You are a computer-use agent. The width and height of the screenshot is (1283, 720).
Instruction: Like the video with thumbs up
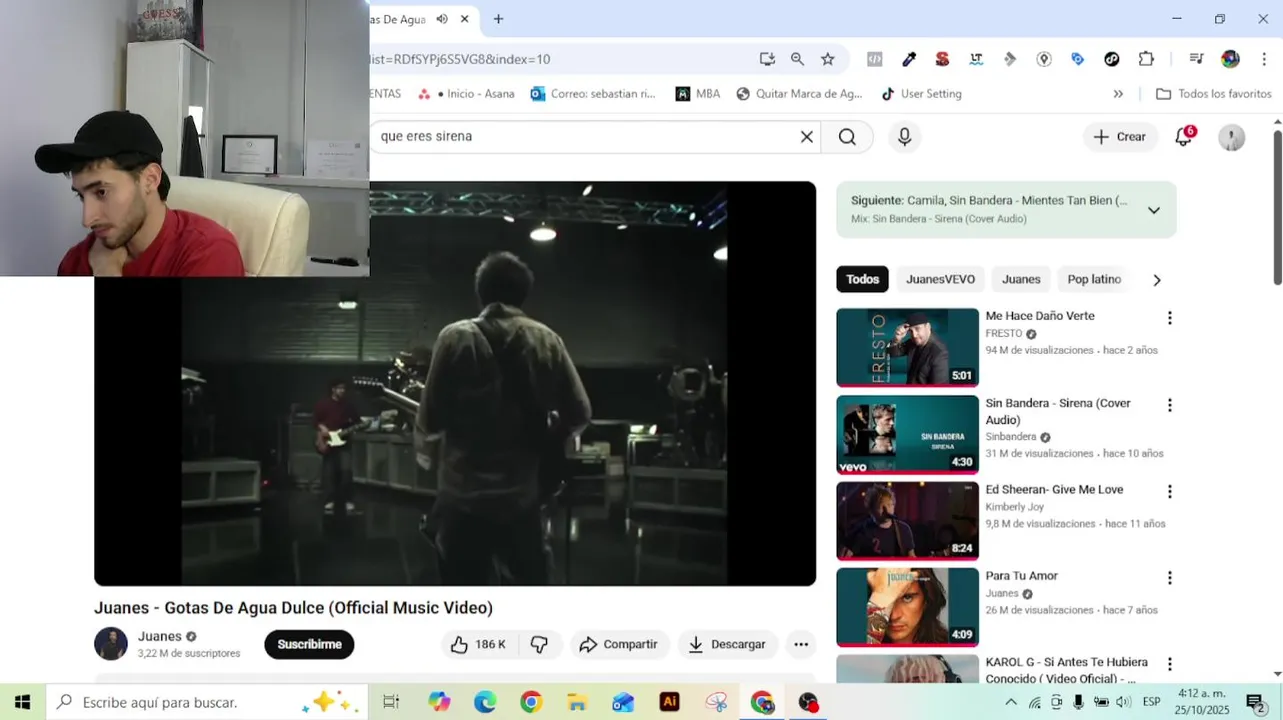click(x=478, y=645)
